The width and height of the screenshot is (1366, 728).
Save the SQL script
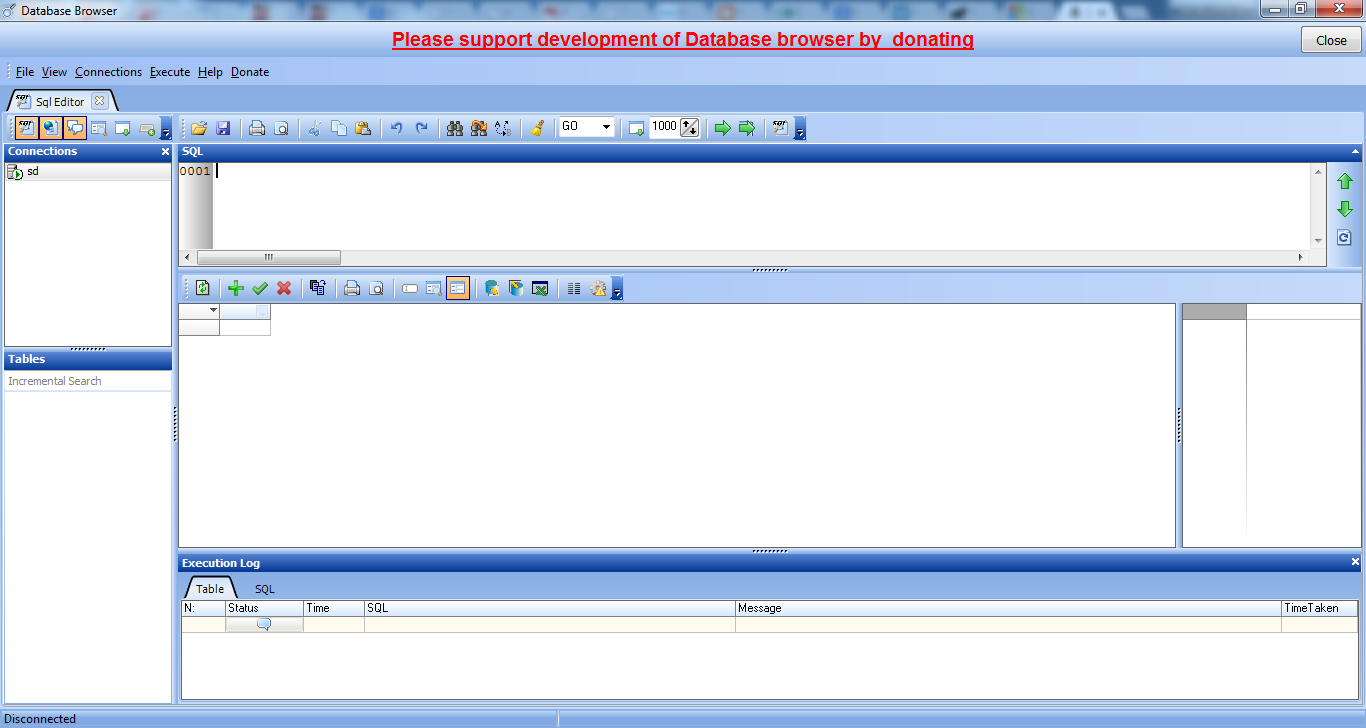[x=224, y=128]
